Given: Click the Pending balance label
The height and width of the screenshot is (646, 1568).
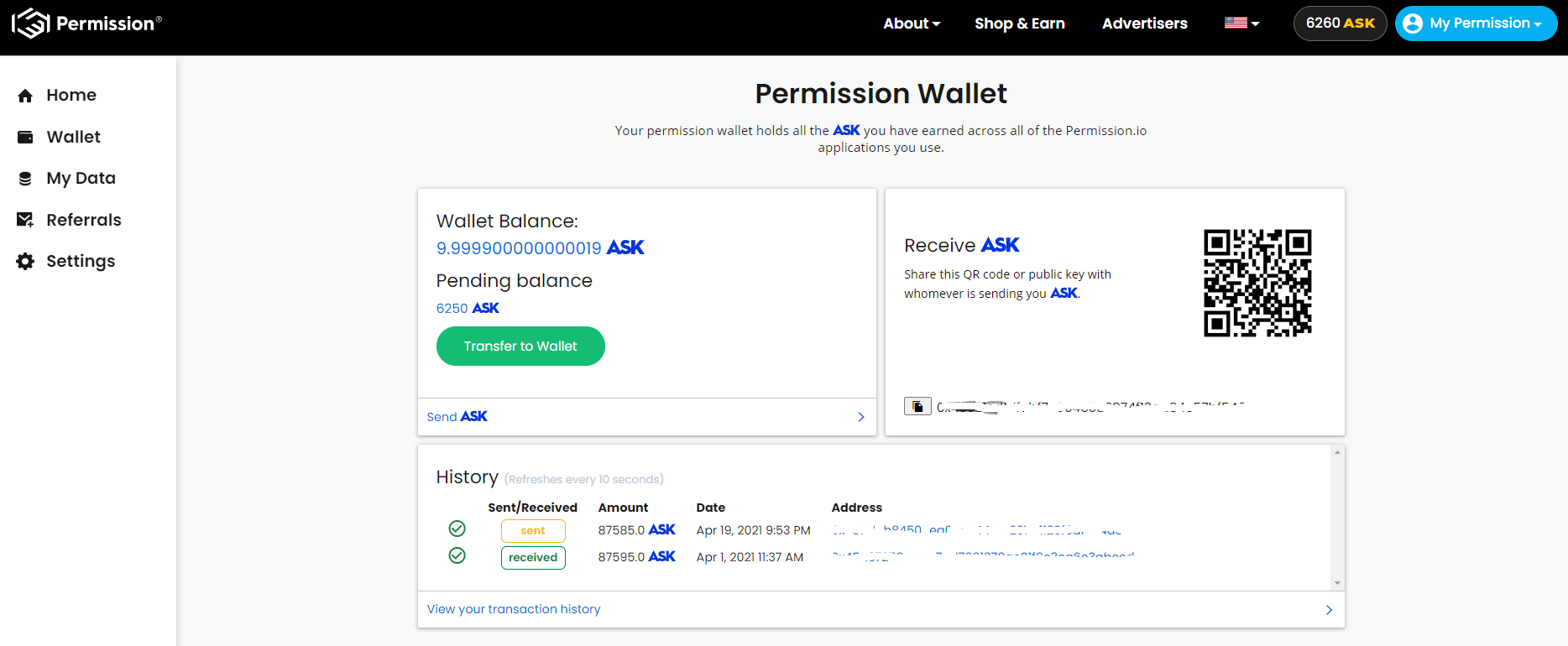Looking at the screenshot, I should pos(515,281).
